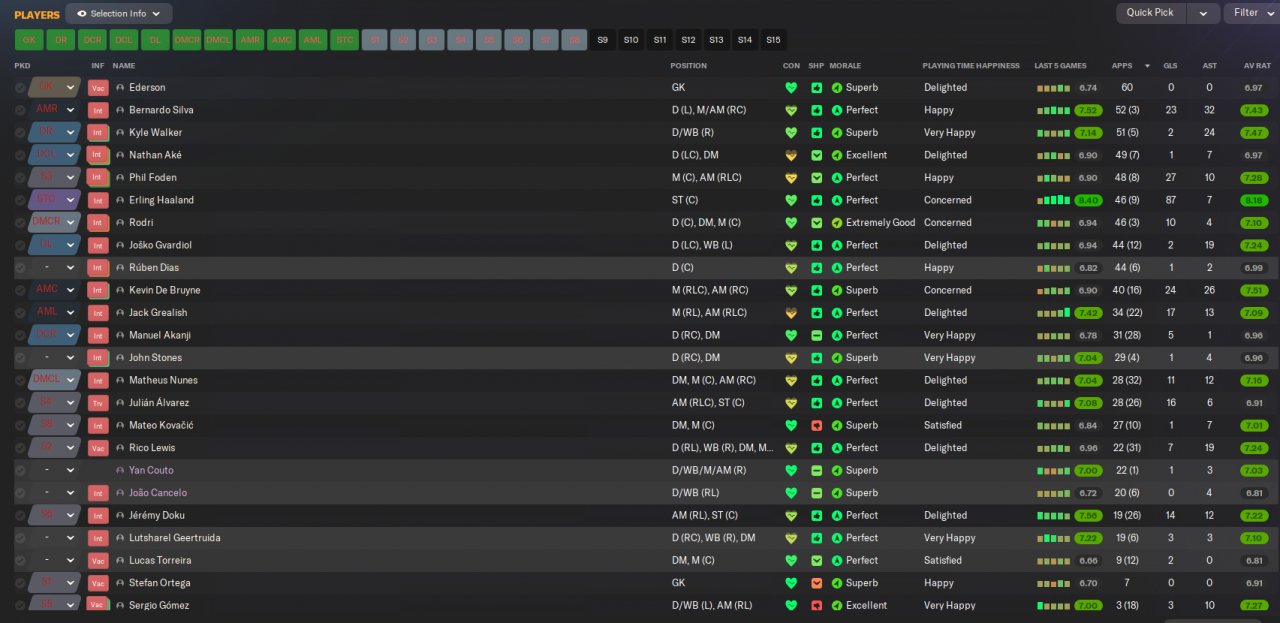1280x623 pixels.
Task: Click Kyle Walker's Superb morale arrow icon
Action: point(837,133)
